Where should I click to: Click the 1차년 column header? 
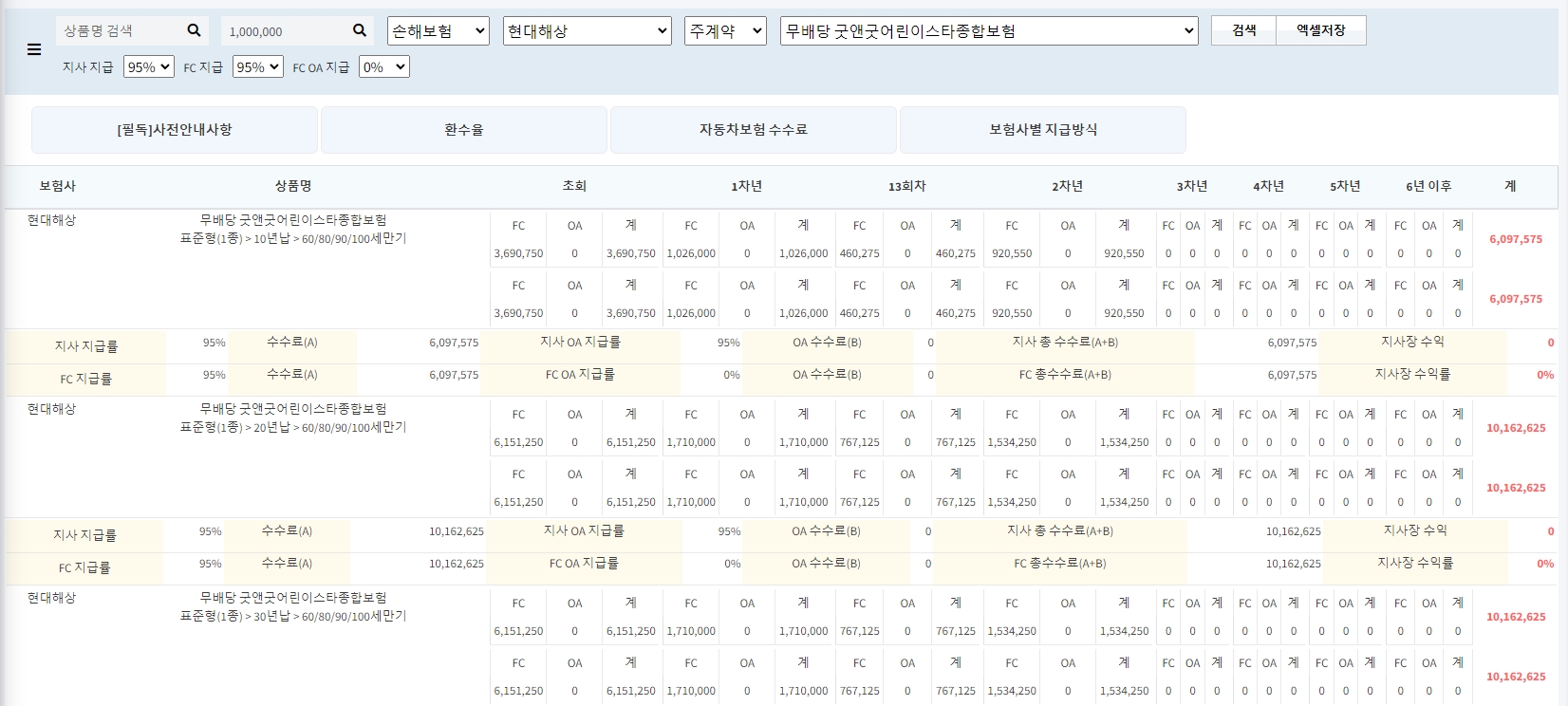tap(747, 186)
